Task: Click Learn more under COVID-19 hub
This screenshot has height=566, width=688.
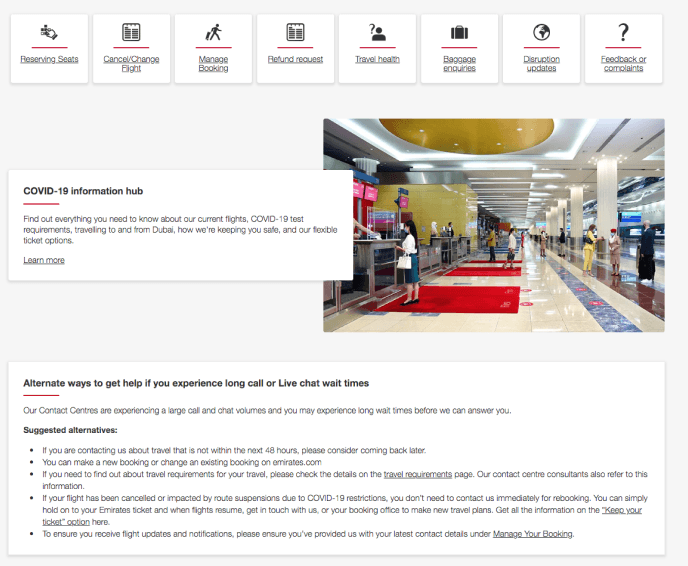Action: pyautogui.click(x=44, y=260)
